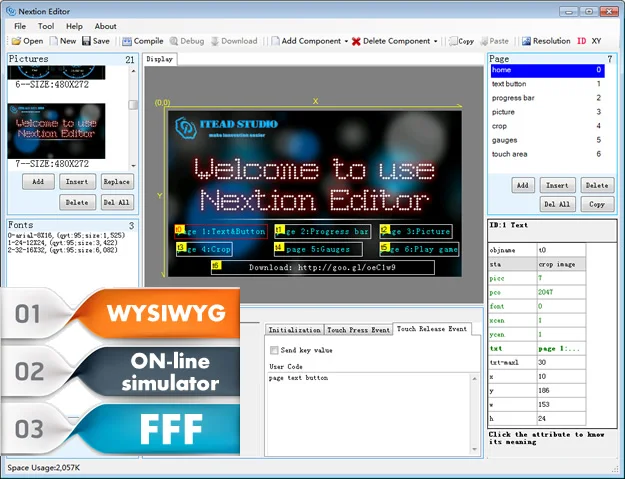This screenshot has height=479, width=625.
Task: Expand the Add Component dropdown arrow
Action: click(x=346, y=42)
